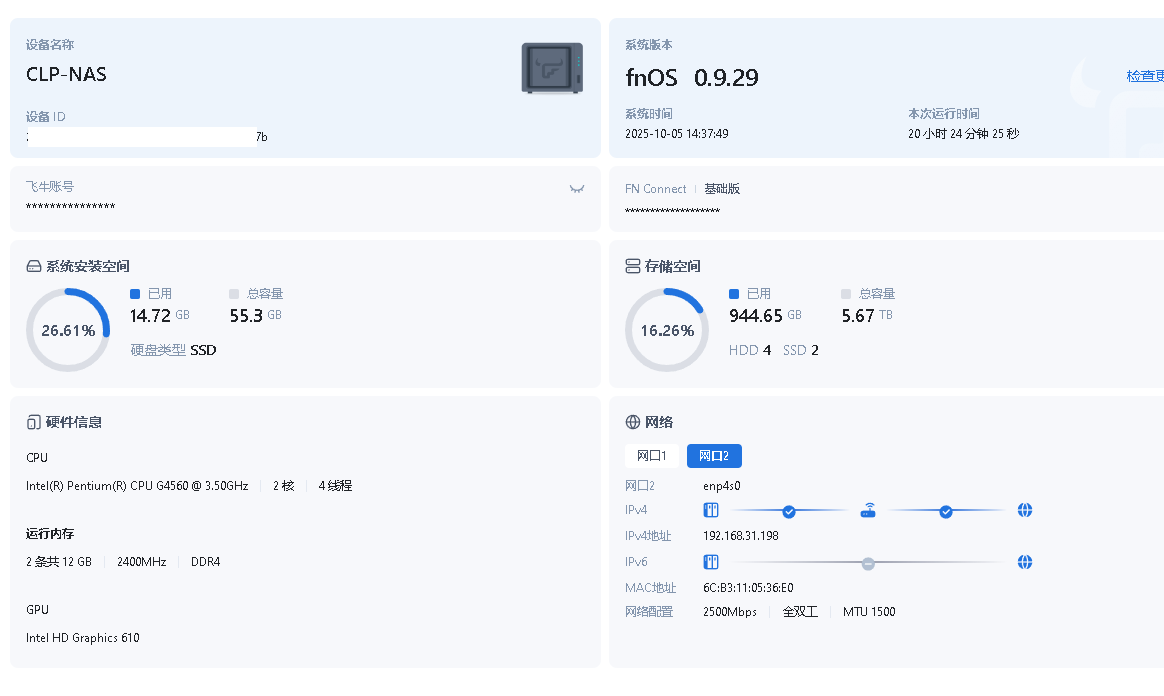
Task: Click the IPv4 row NAS device icon
Action: [x=712, y=511]
